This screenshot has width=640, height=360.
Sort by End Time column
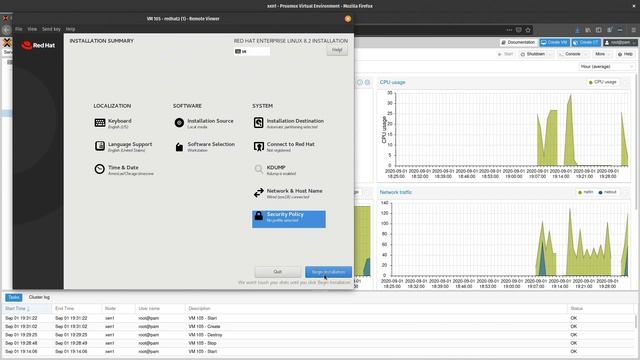tap(77, 309)
